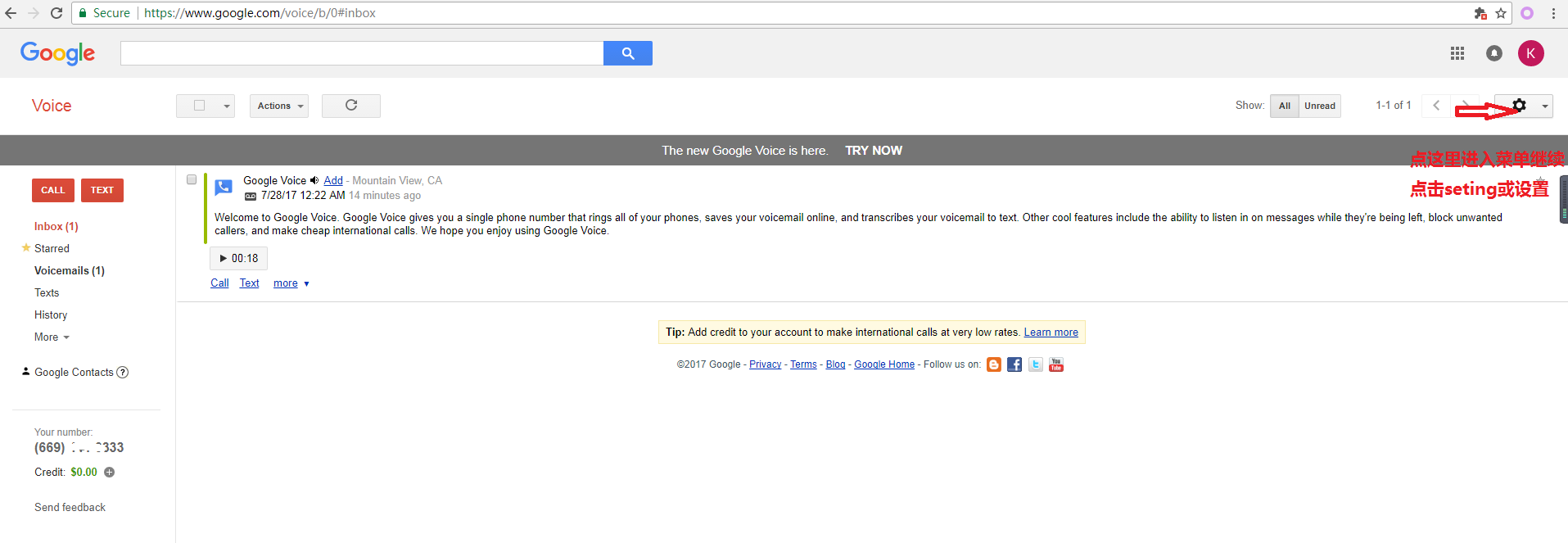Open Google notifications bell
Image resolution: width=1568 pixels, height=543 pixels.
coord(1494,53)
